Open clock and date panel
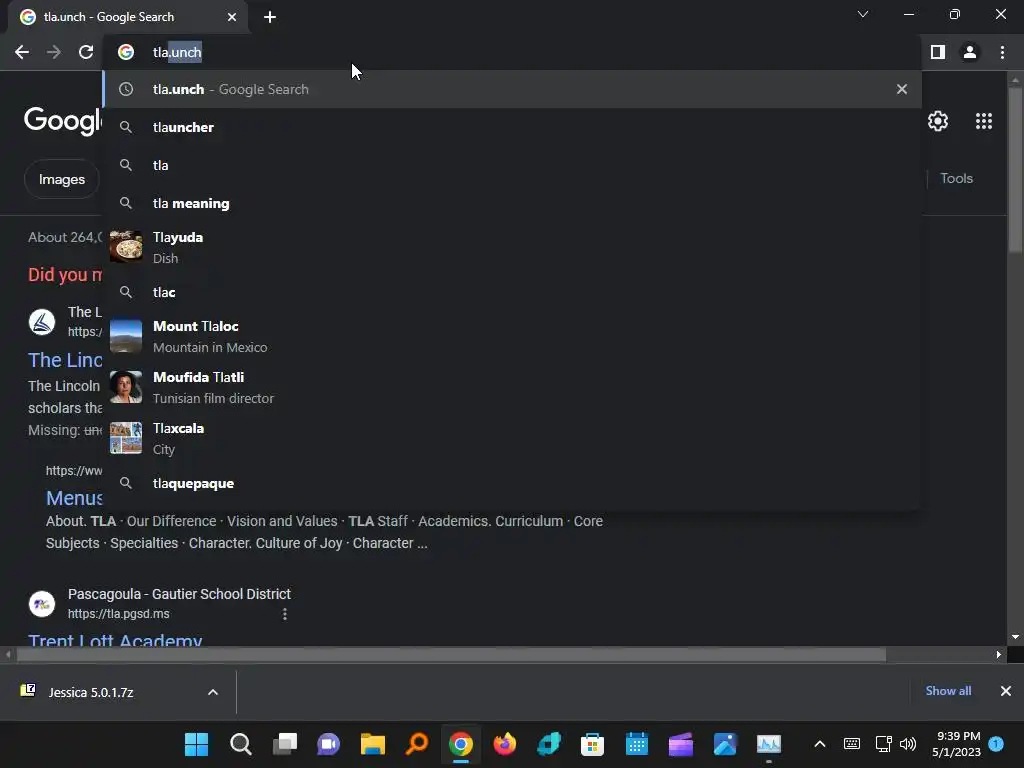Viewport: 1024px width, 768px height. click(957, 744)
